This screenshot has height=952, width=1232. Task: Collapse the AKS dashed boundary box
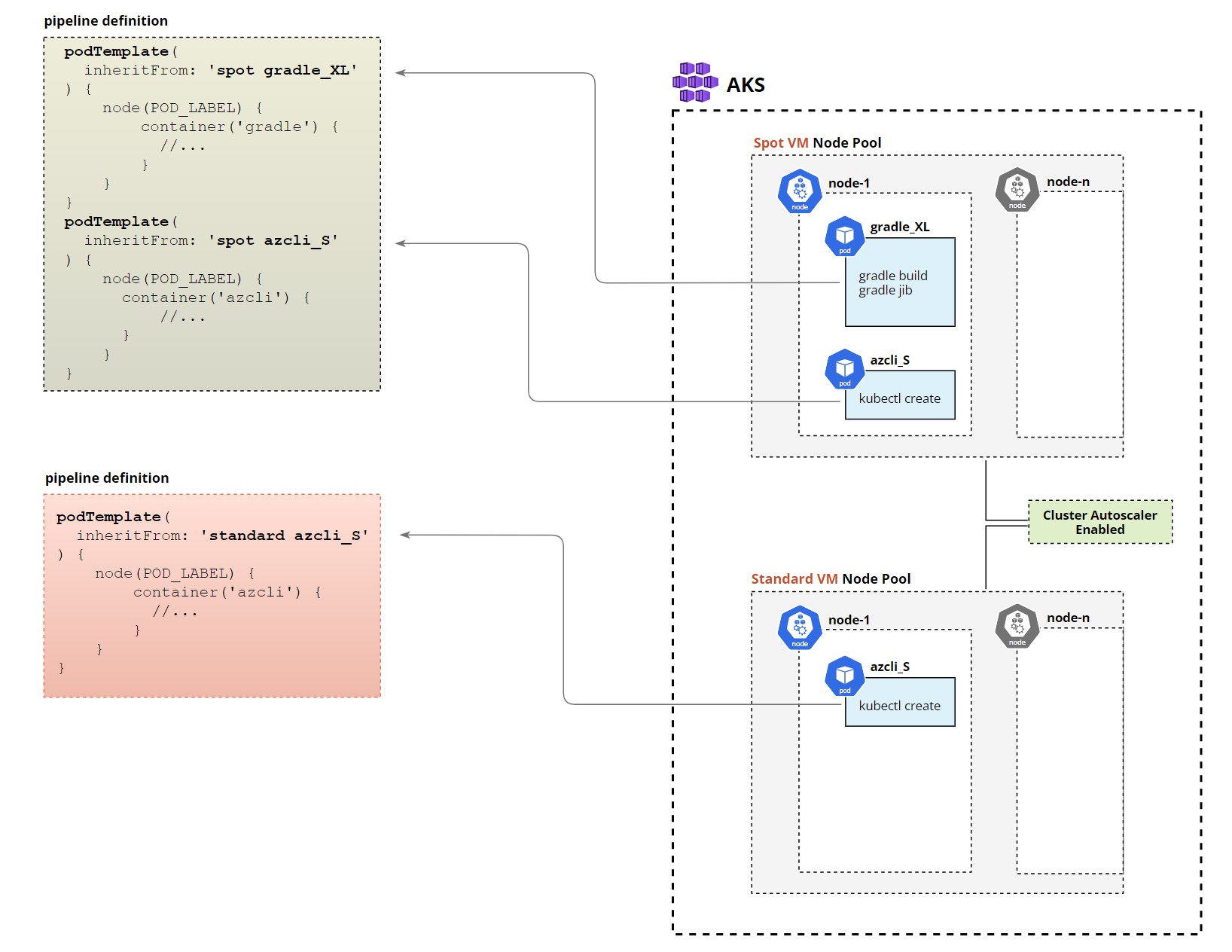(746, 85)
